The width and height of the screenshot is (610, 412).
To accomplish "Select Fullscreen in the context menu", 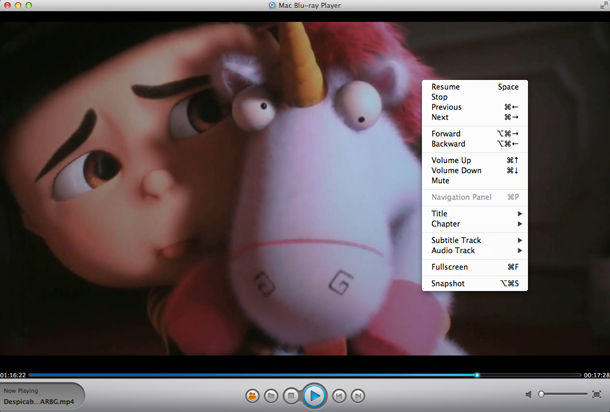I will 475,267.
